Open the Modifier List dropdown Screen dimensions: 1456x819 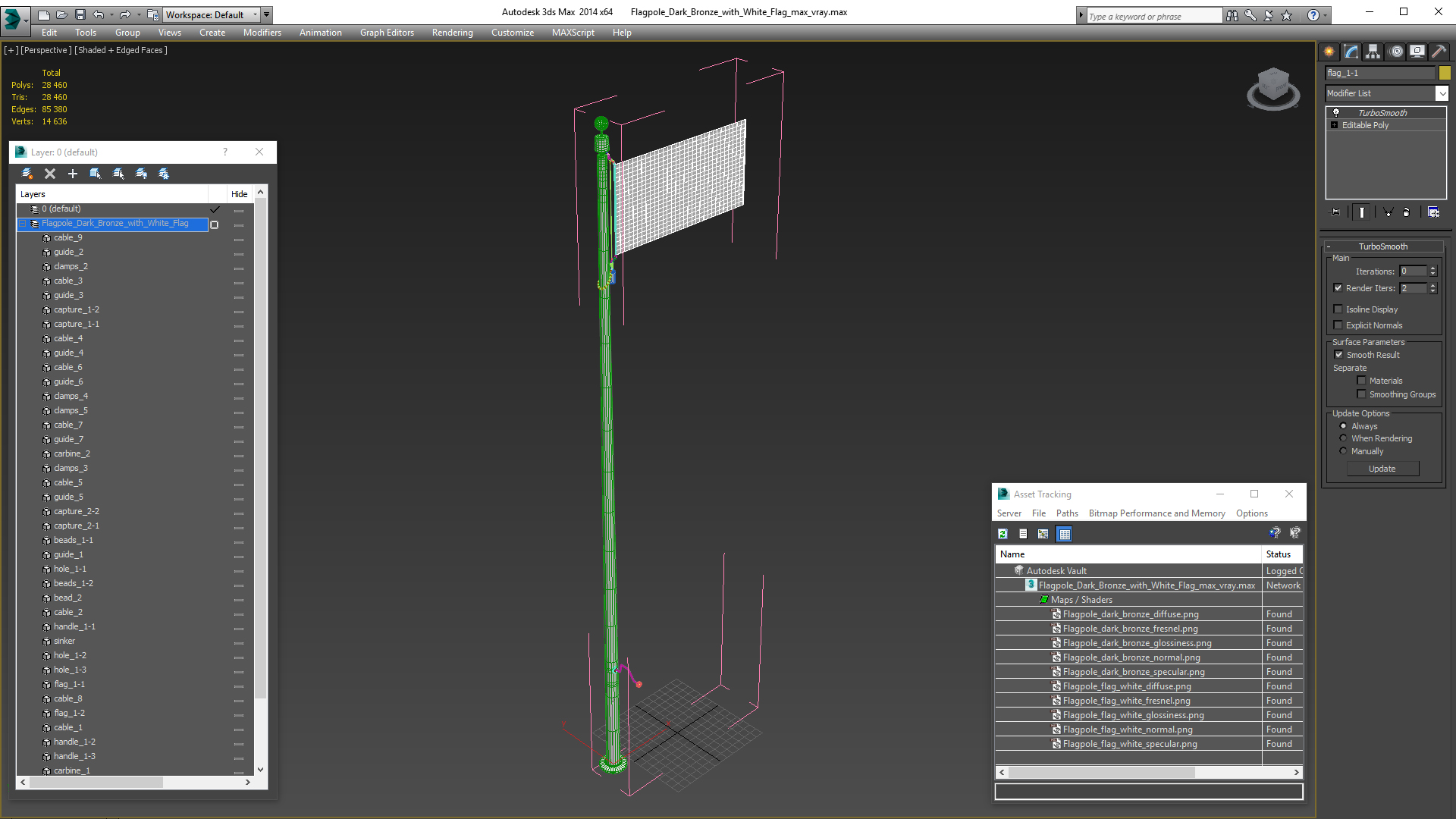tap(1442, 93)
